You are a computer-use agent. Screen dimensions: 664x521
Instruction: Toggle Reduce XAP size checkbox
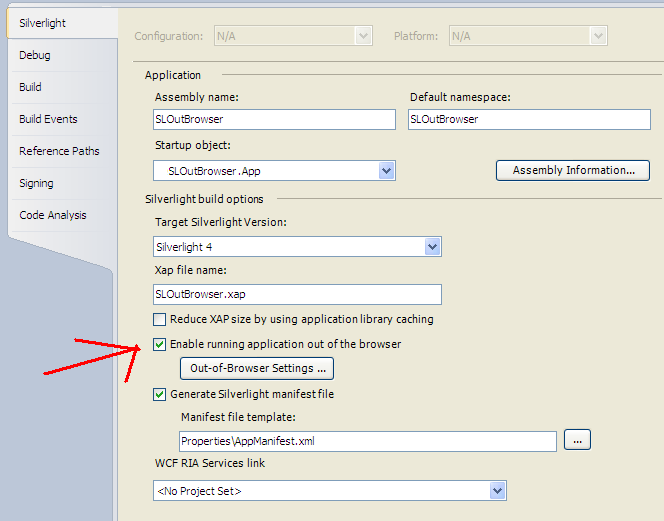pos(159,320)
